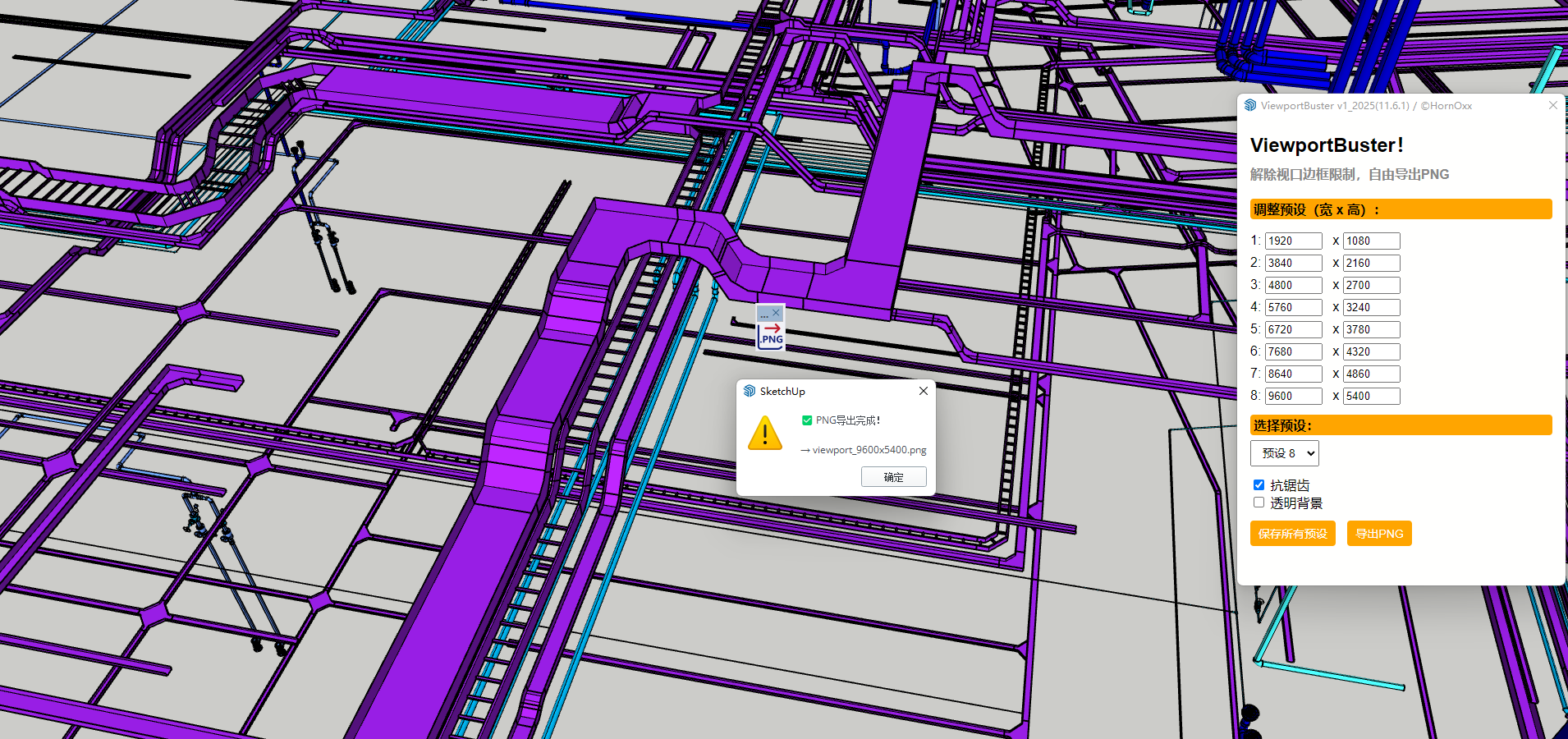Close the small floating PNG toolbar
The image size is (1568, 739).
click(776, 313)
